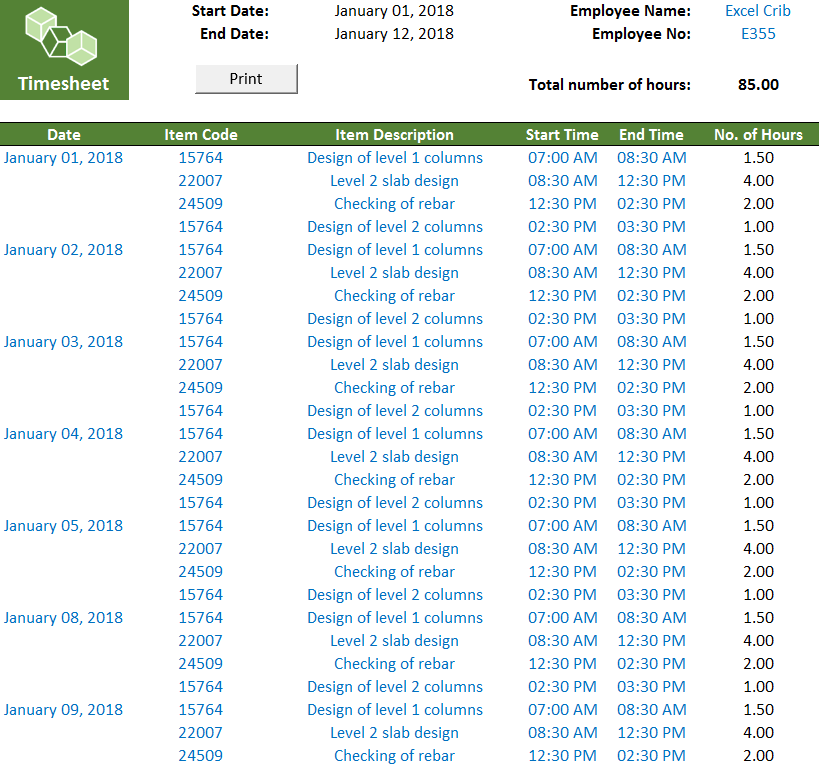Click the Employee Name value Excel Crib
Image resolution: width=819 pixels, height=765 pixels.
757,11
